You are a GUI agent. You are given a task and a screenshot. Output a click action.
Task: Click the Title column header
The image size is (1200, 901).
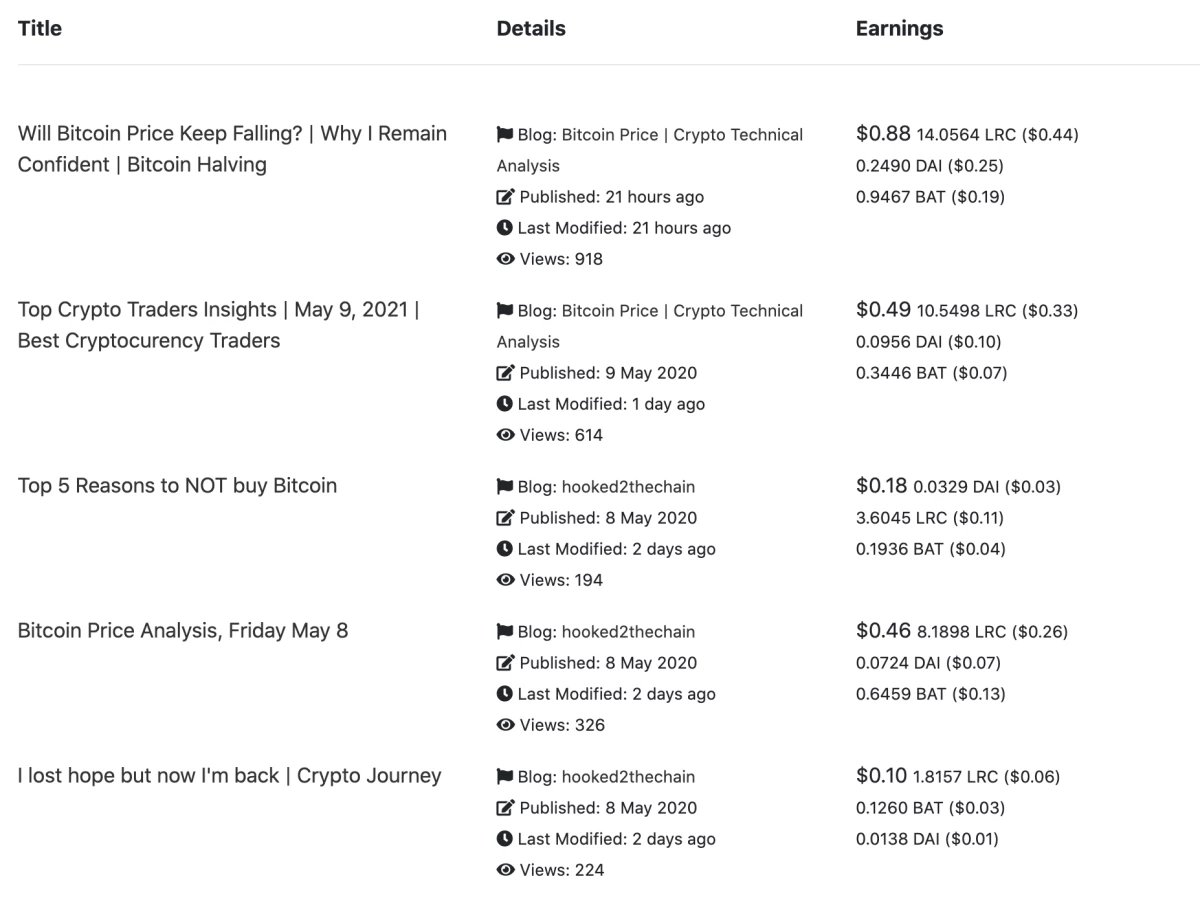pyautogui.click(x=40, y=29)
